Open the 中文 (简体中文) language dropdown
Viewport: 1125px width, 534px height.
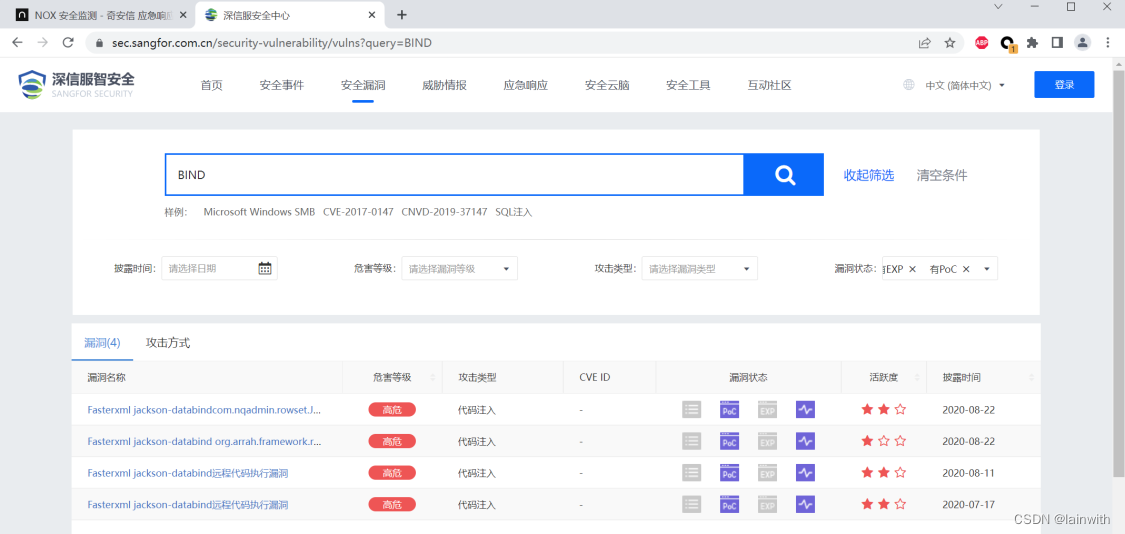965,85
